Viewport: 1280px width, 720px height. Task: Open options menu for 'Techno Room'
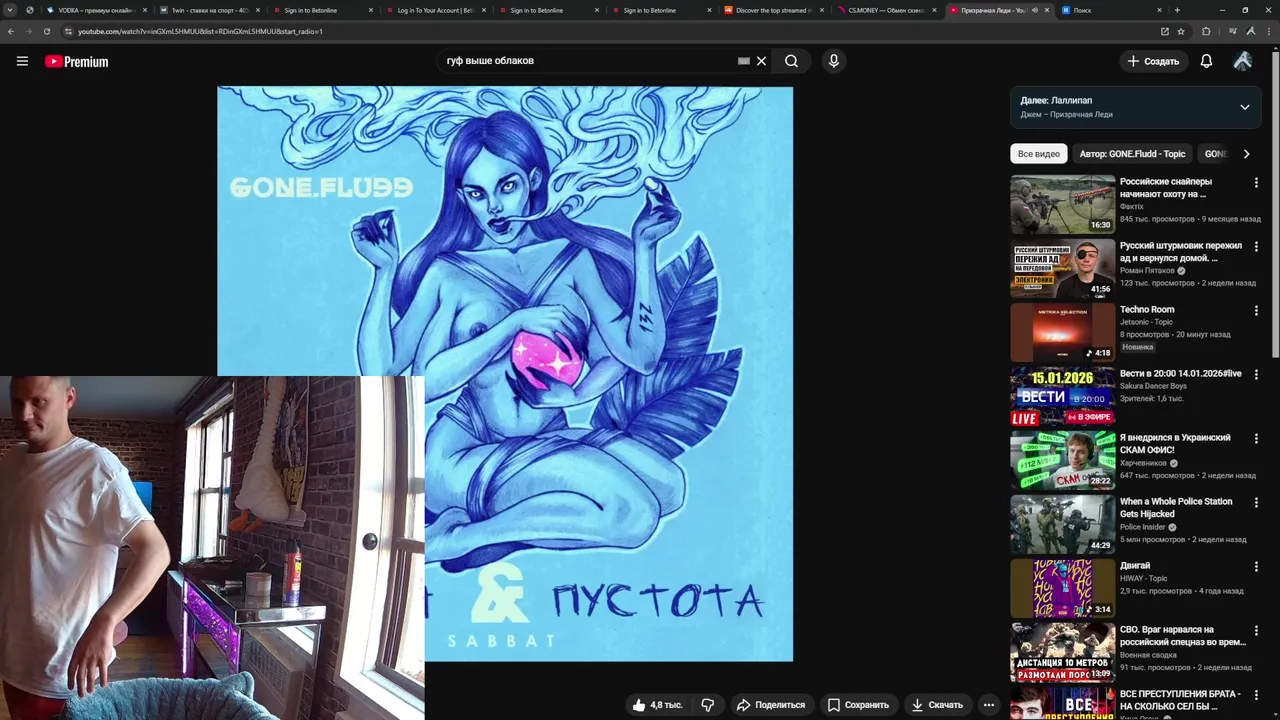[x=1256, y=311]
